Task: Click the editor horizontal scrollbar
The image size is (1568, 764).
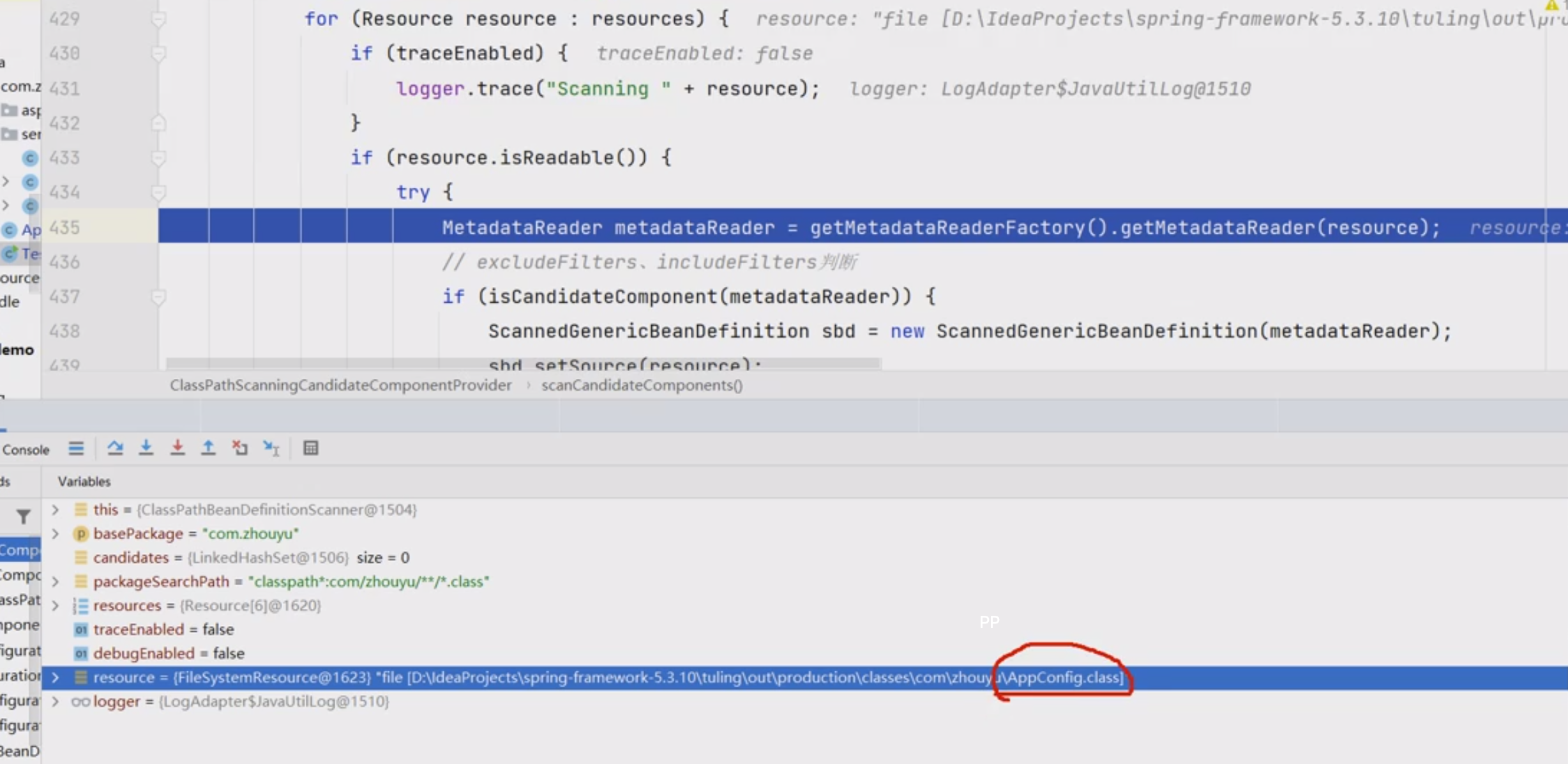Action: point(524,363)
